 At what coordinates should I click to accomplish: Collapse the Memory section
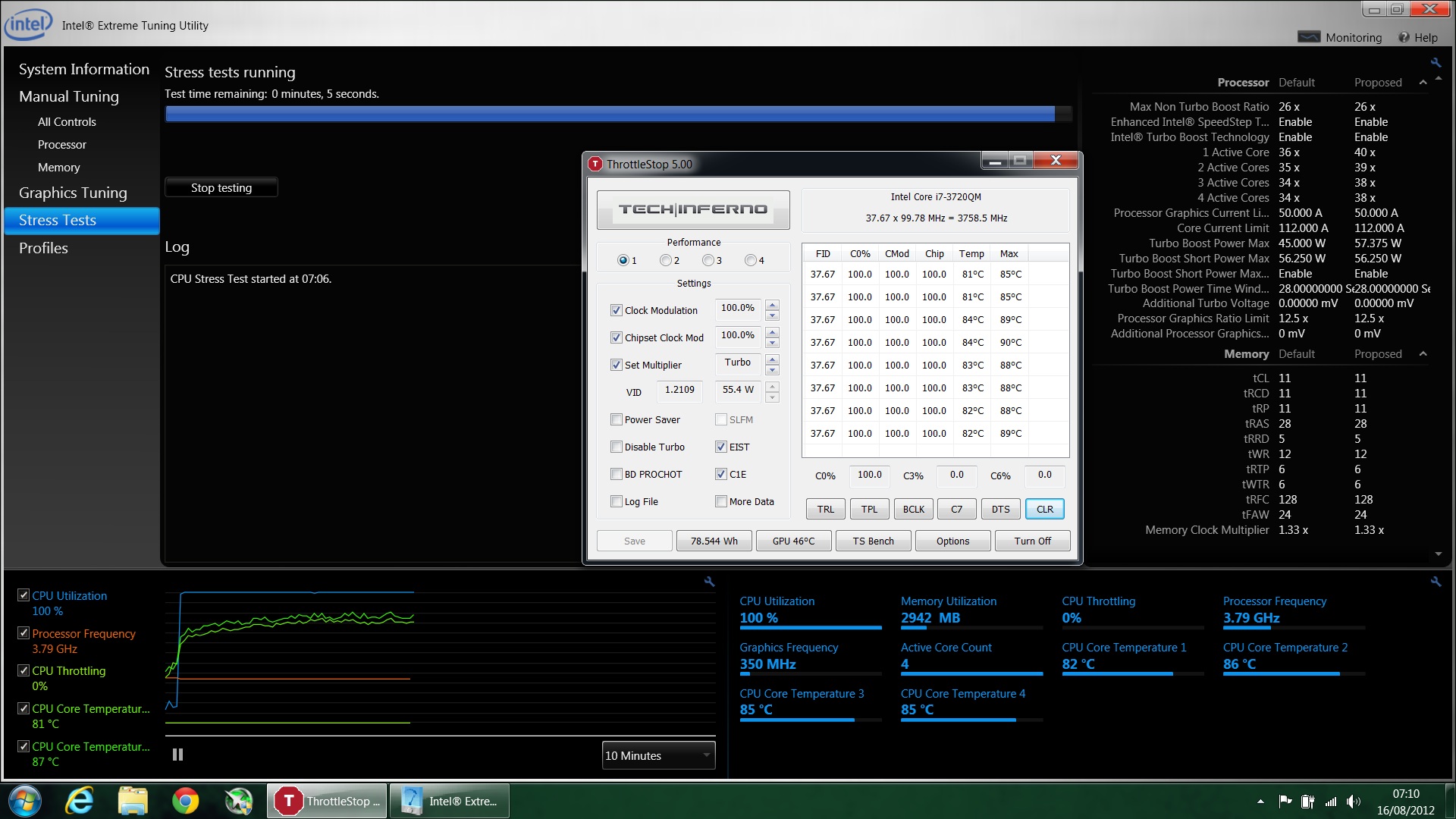(1423, 354)
